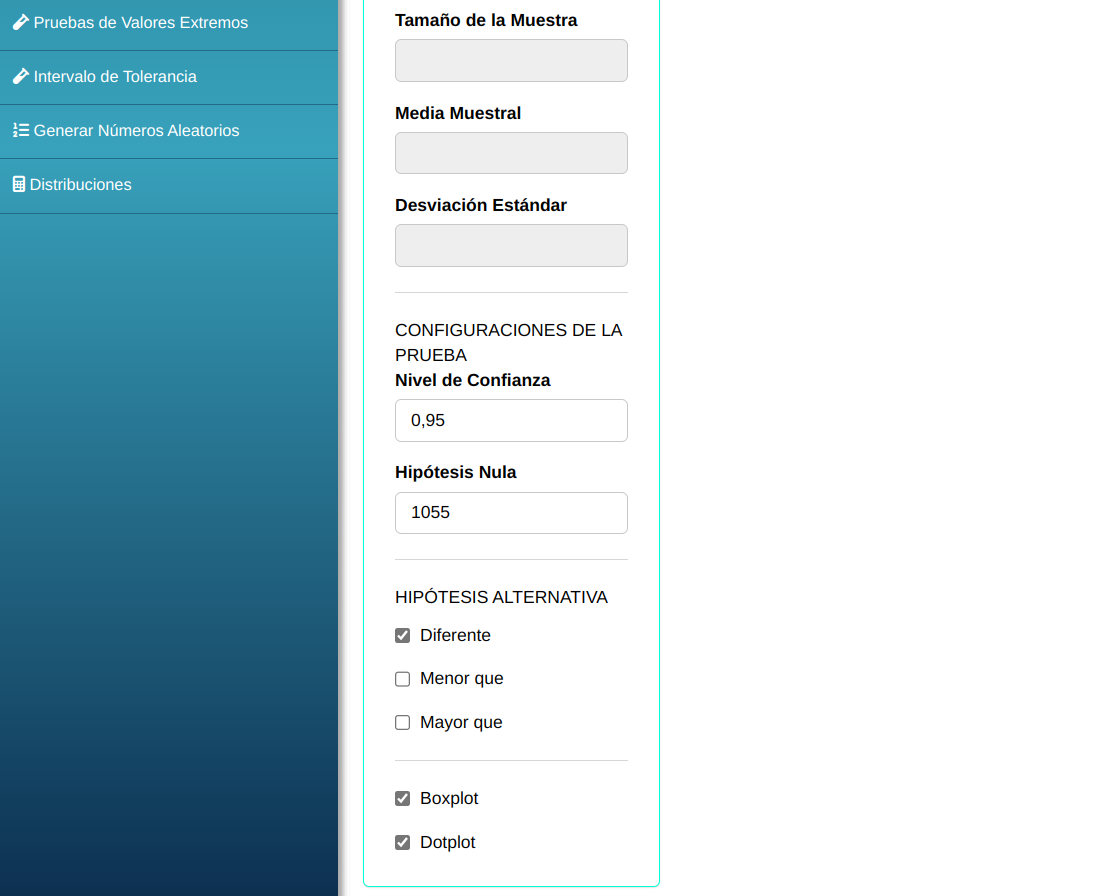Tick the Mayor que checkbox
1107x896 pixels.
(403, 723)
